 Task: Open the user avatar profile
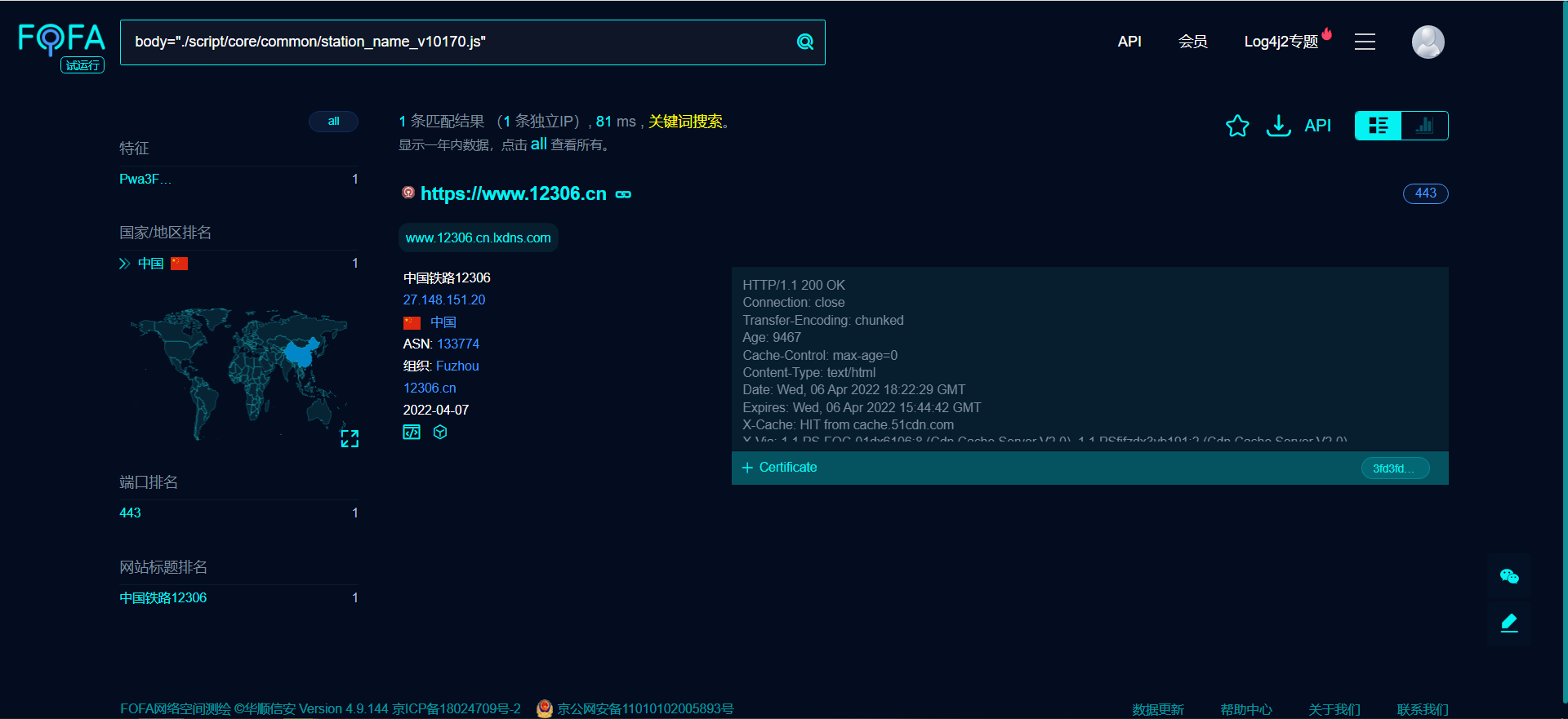click(x=1428, y=42)
